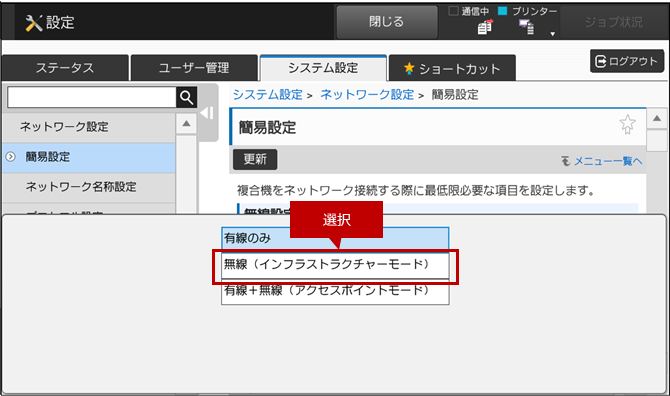Click the ログアウト button

click(x=627, y=61)
